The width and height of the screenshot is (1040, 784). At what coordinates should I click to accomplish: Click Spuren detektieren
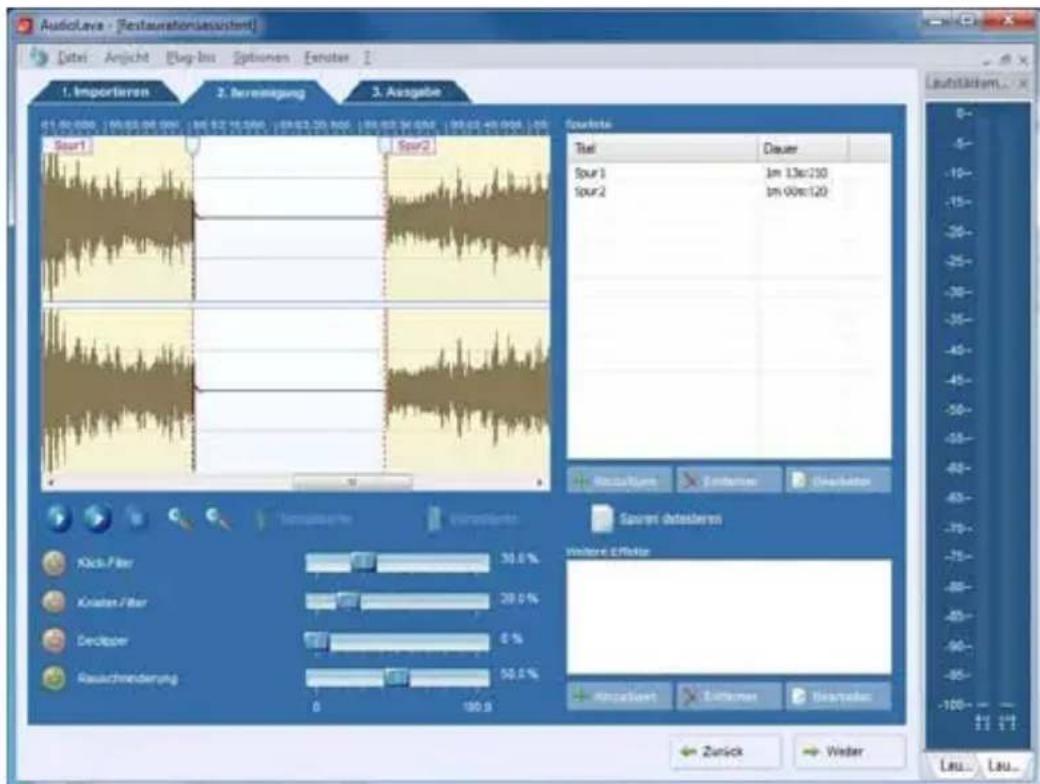[x=670, y=519]
